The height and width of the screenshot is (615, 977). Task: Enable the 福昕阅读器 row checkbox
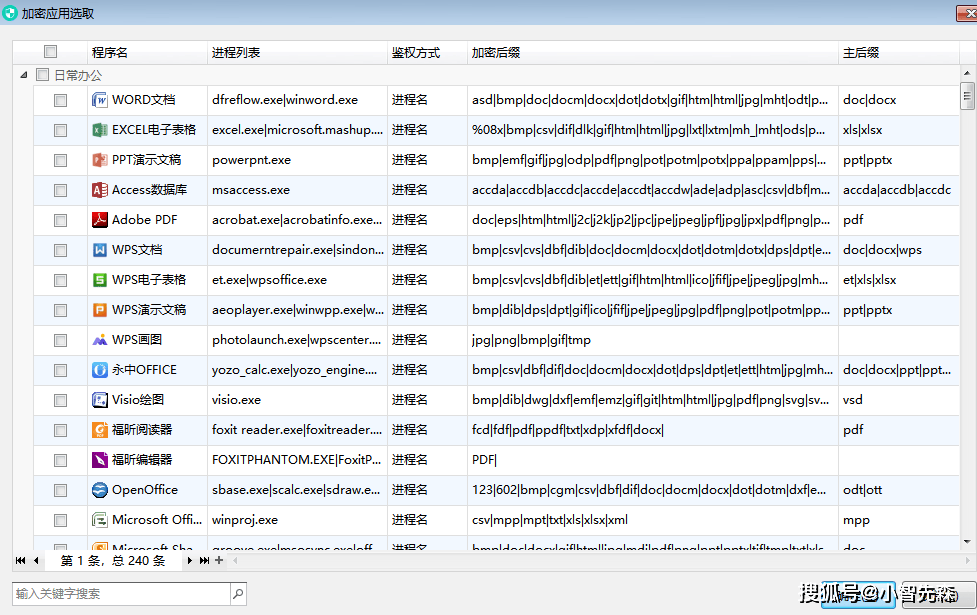61,430
